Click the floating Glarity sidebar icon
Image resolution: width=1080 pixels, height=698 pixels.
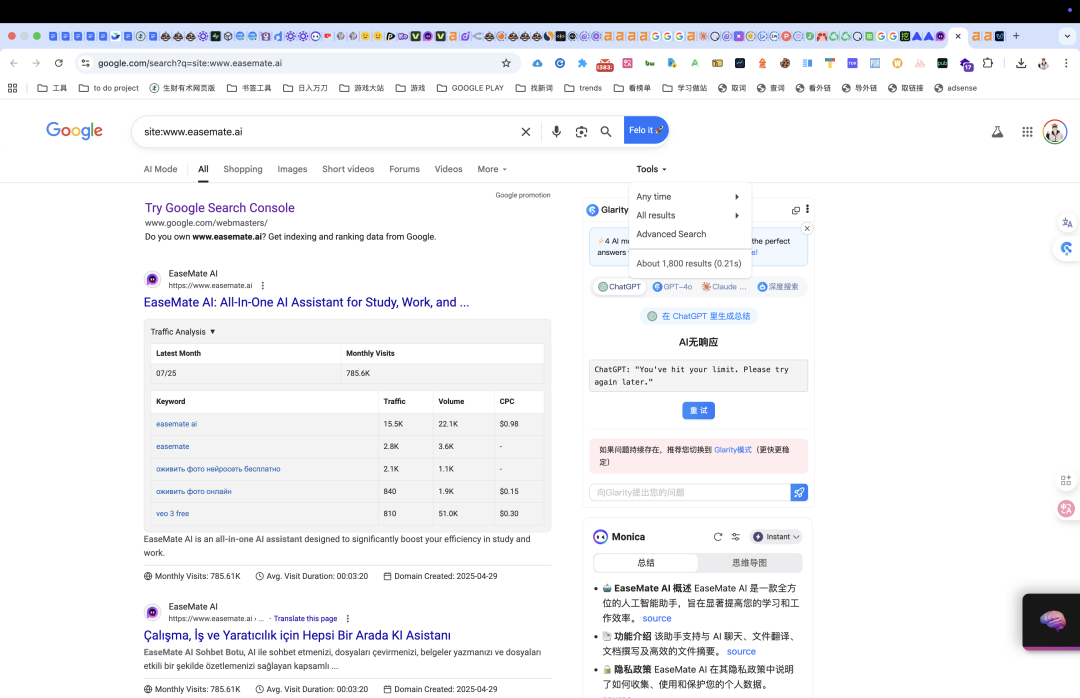(1067, 249)
